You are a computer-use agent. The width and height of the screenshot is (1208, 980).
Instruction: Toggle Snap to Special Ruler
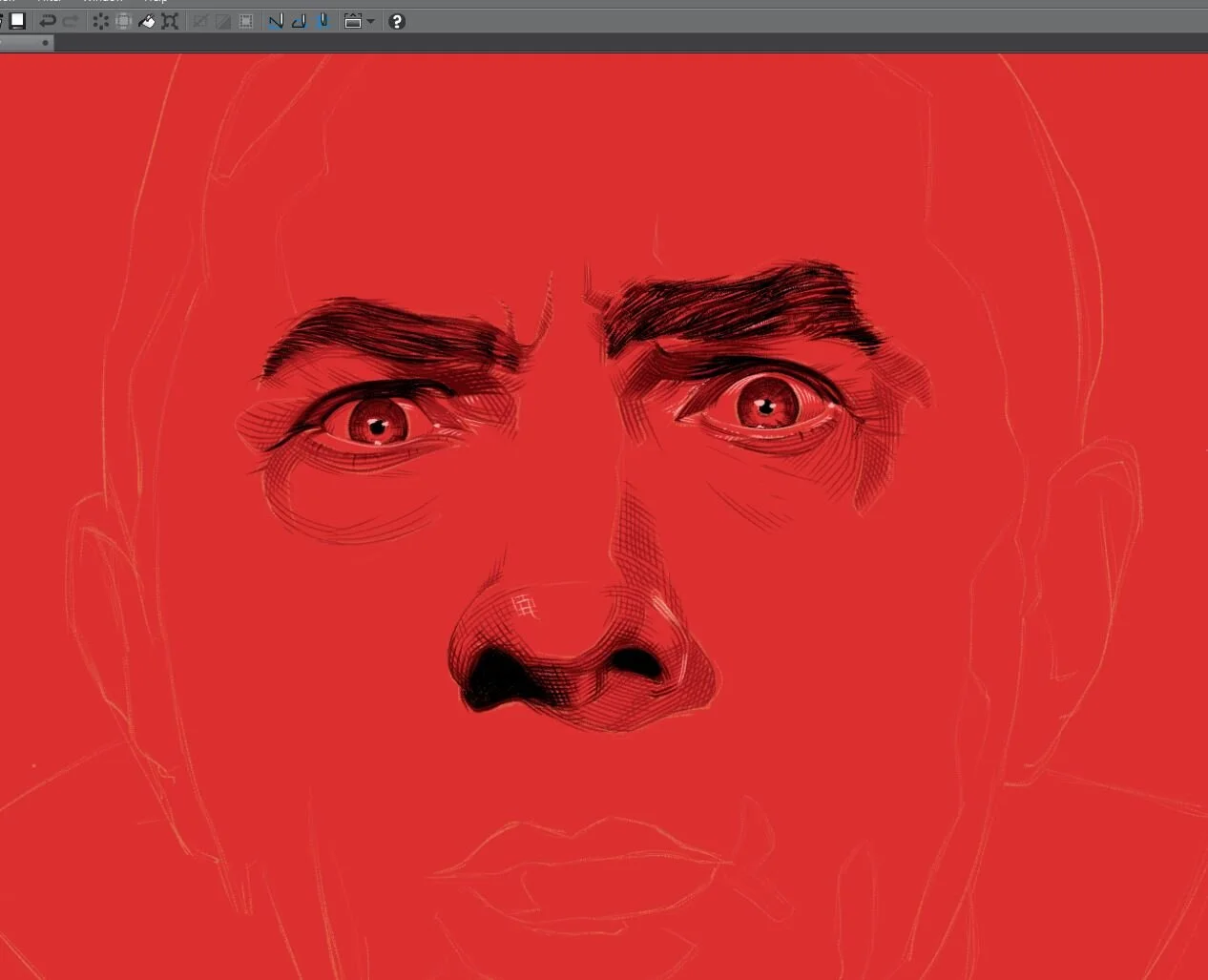point(299,21)
